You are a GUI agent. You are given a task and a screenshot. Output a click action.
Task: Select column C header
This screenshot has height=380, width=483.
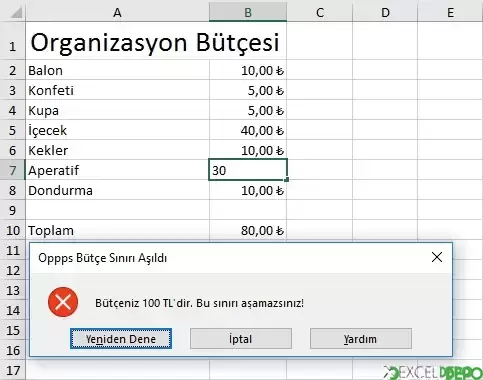(320, 12)
